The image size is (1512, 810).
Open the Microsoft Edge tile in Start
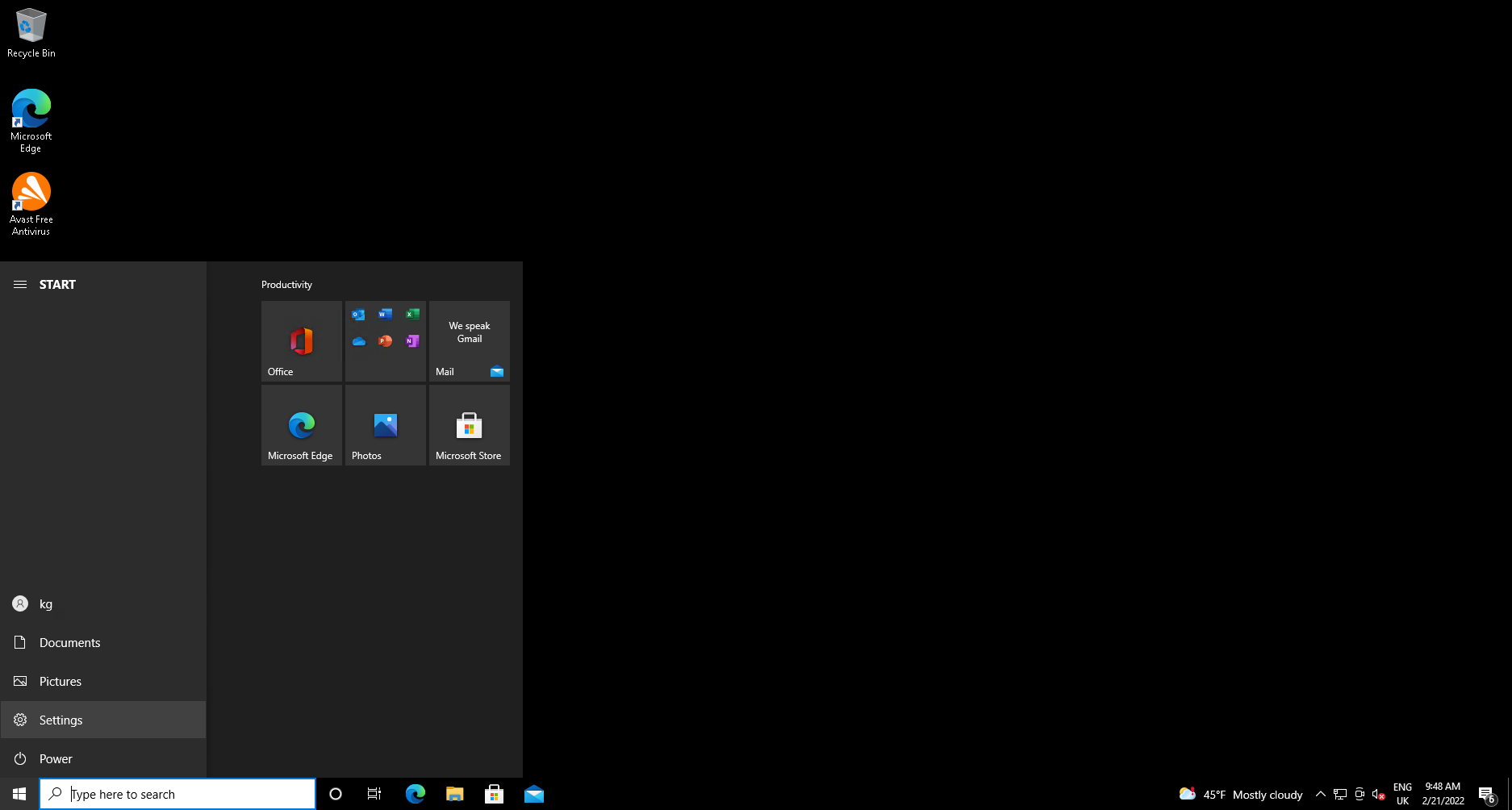(x=302, y=425)
